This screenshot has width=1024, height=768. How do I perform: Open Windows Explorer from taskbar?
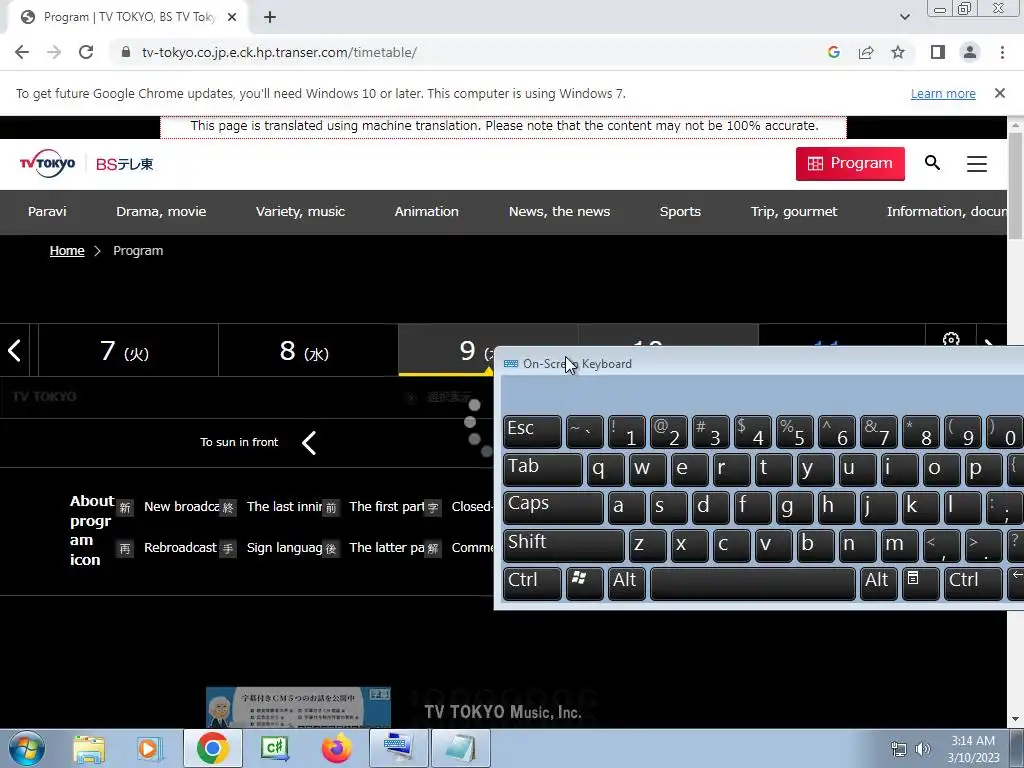(89, 748)
